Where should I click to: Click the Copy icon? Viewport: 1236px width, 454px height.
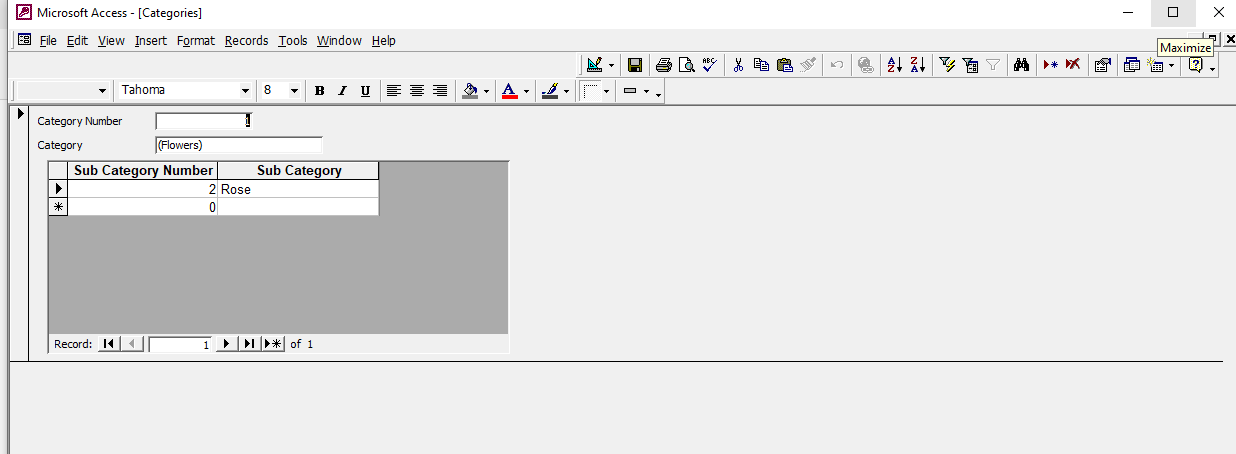pos(761,65)
